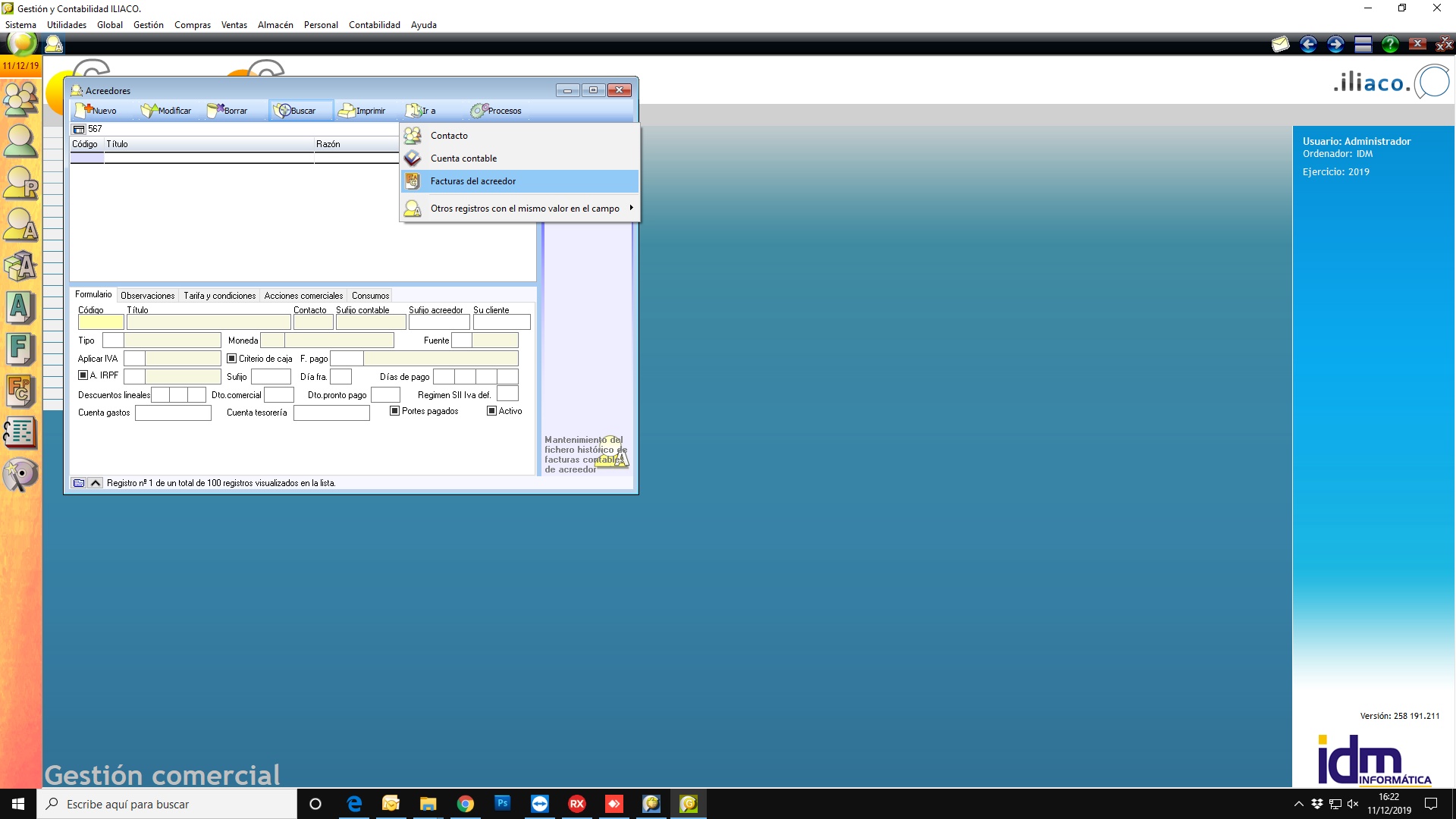The height and width of the screenshot is (819, 1456).
Task: Select Contacto from the Ir a menu
Action: pyautogui.click(x=519, y=136)
